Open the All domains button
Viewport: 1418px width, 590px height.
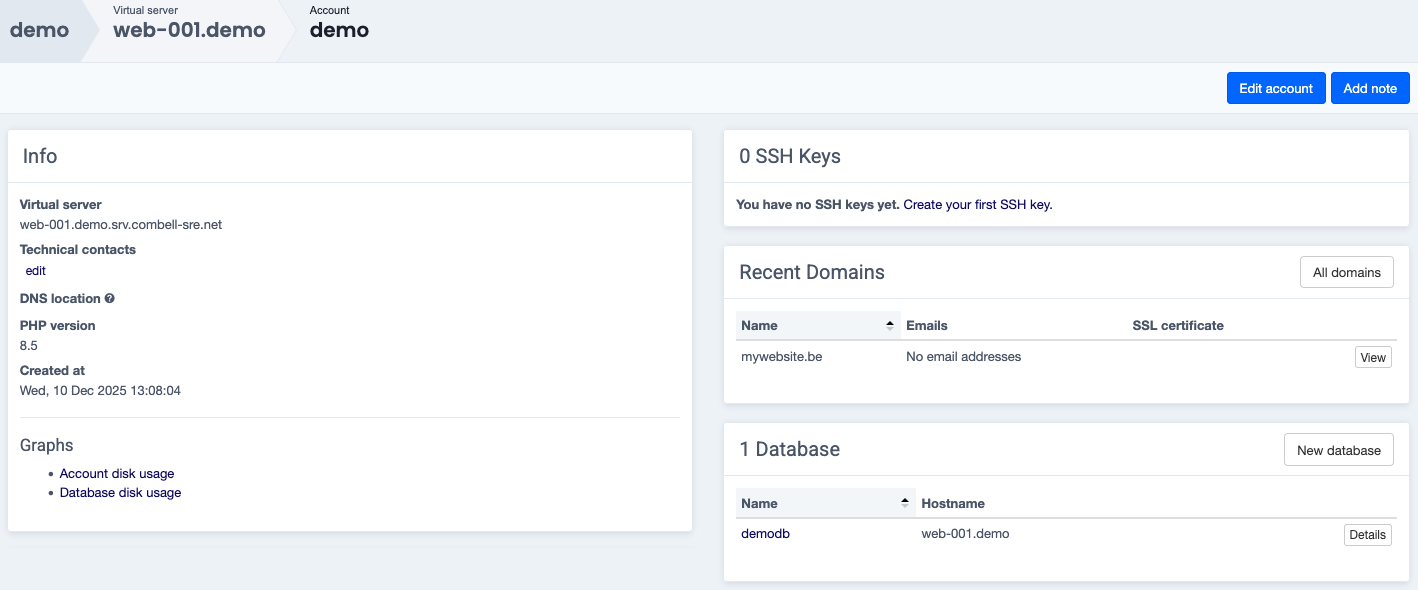coord(1346,272)
